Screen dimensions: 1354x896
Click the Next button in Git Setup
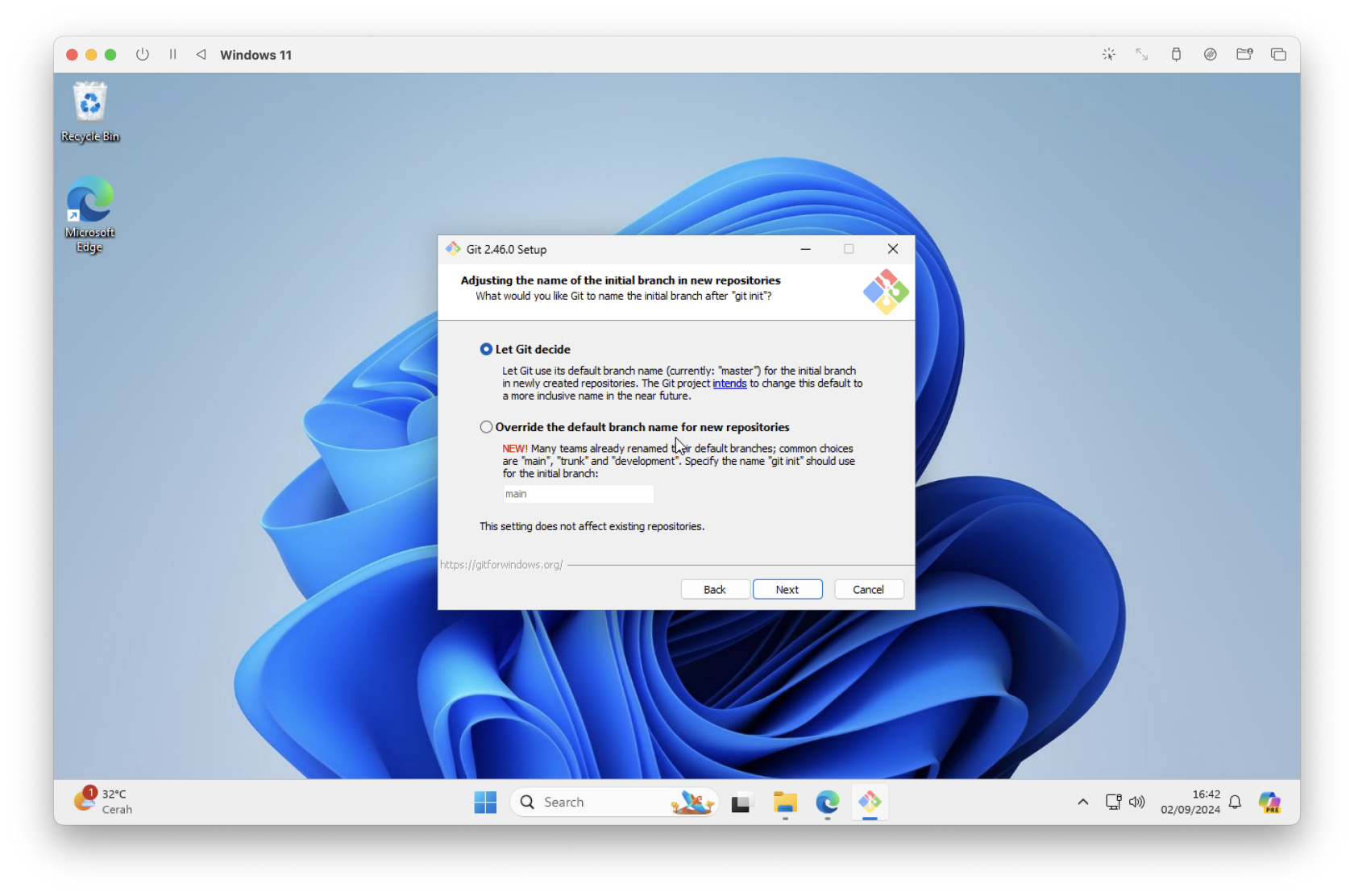tap(787, 590)
